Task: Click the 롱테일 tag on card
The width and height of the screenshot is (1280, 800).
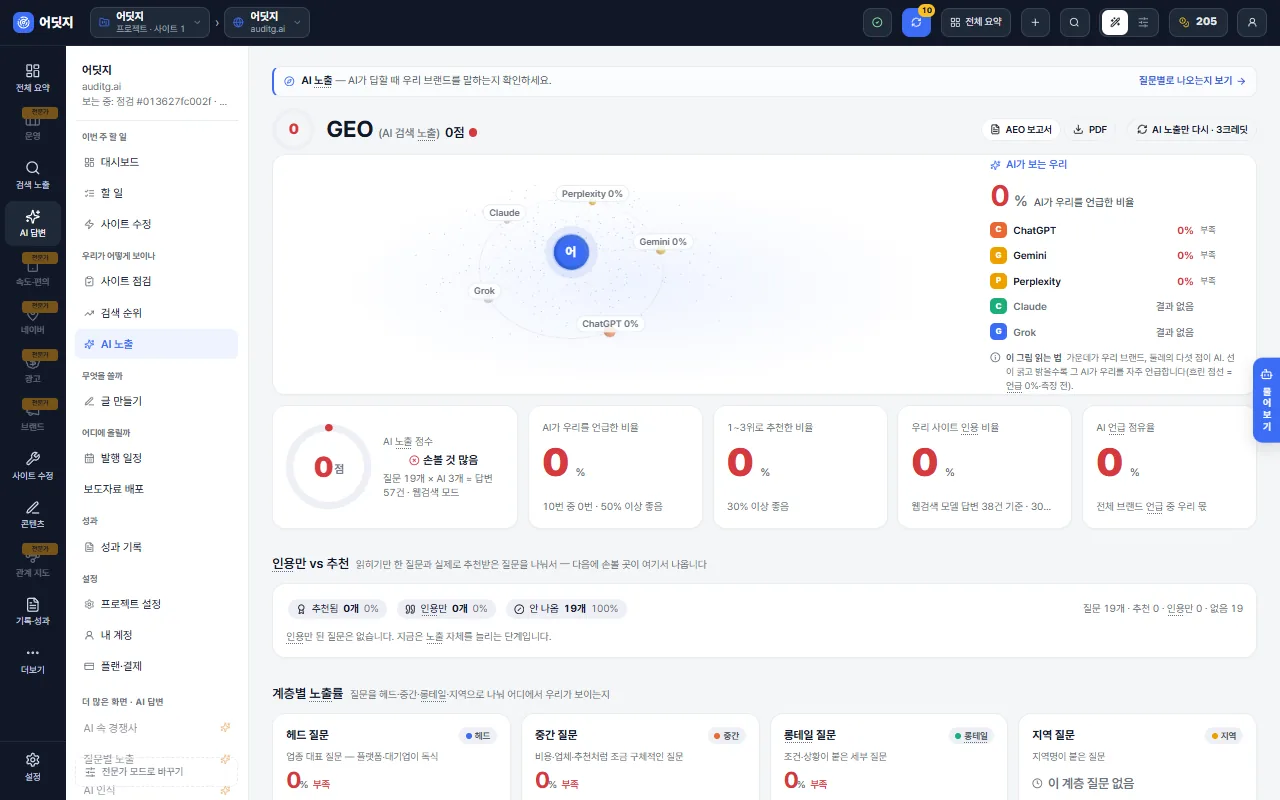Action: pyautogui.click(x=970, y=736)
